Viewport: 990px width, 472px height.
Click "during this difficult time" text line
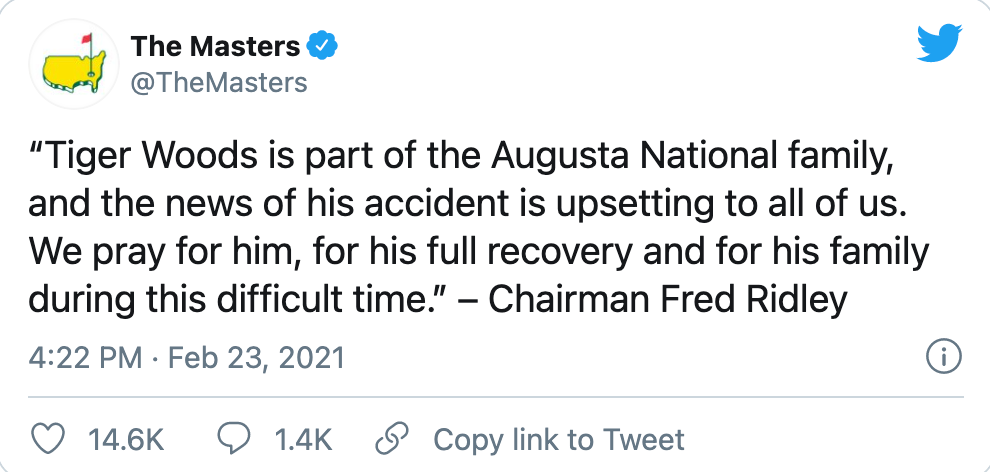point(232,300)
